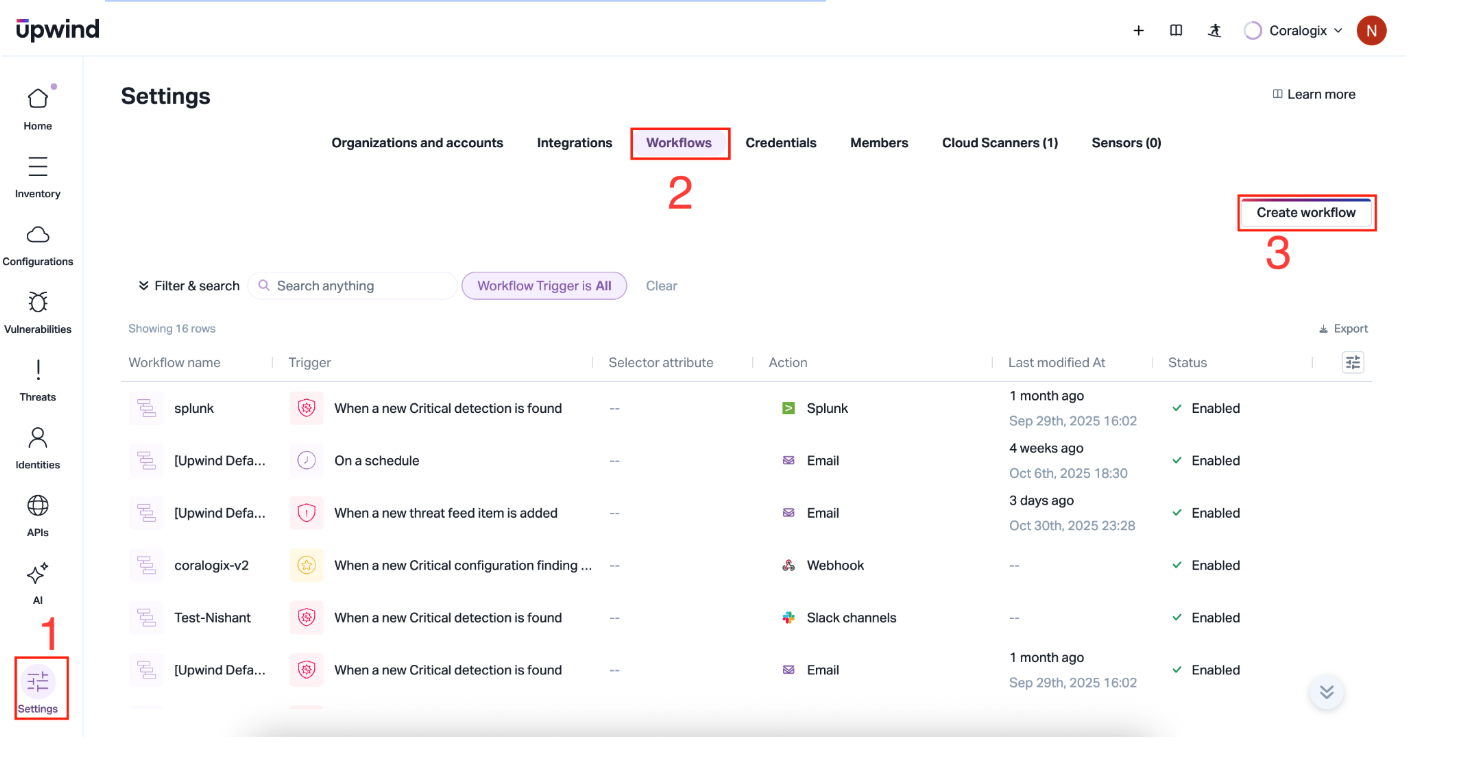1466x763 pixels.
Task: Switch to the Credentials tab
Action: (x=781, y=143)
